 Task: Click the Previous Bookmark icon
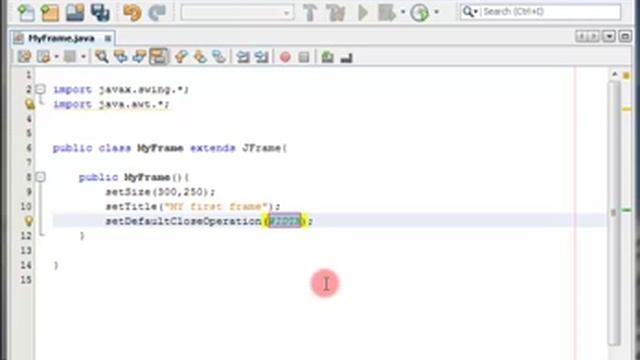tap(181, 56)
